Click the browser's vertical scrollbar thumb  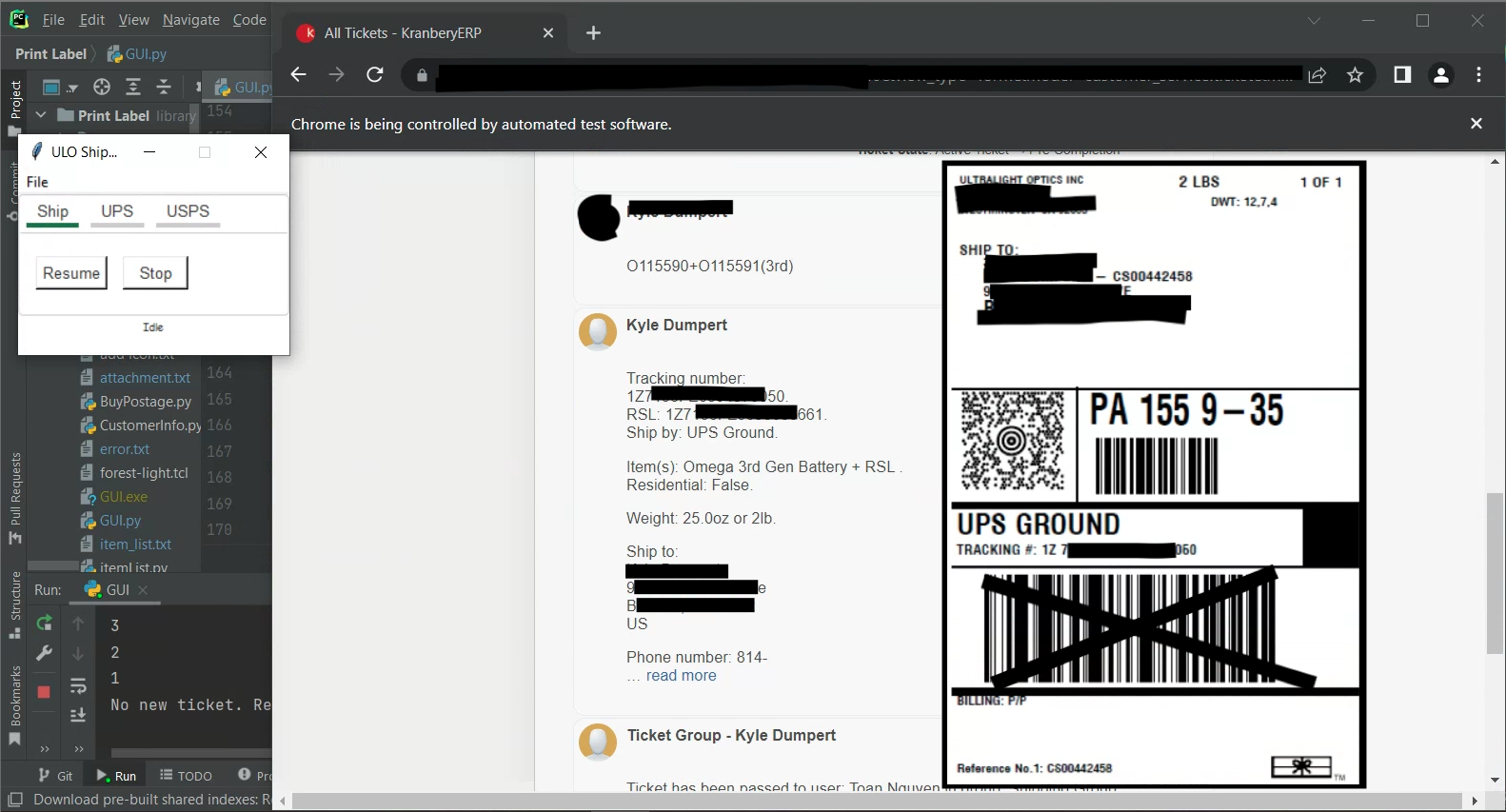[1495, 573]
